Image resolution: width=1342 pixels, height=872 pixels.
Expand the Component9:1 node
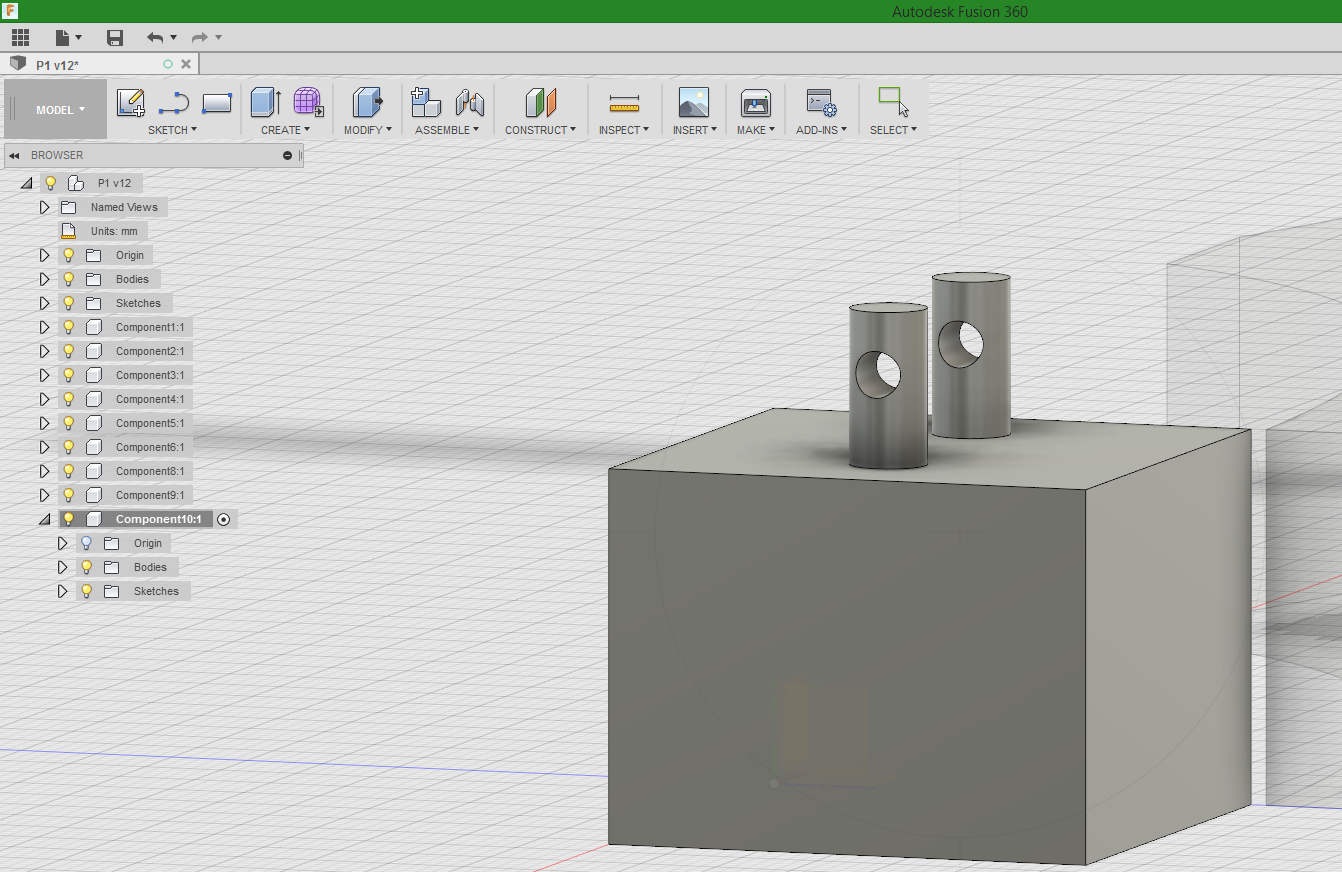tap(44, 495)
